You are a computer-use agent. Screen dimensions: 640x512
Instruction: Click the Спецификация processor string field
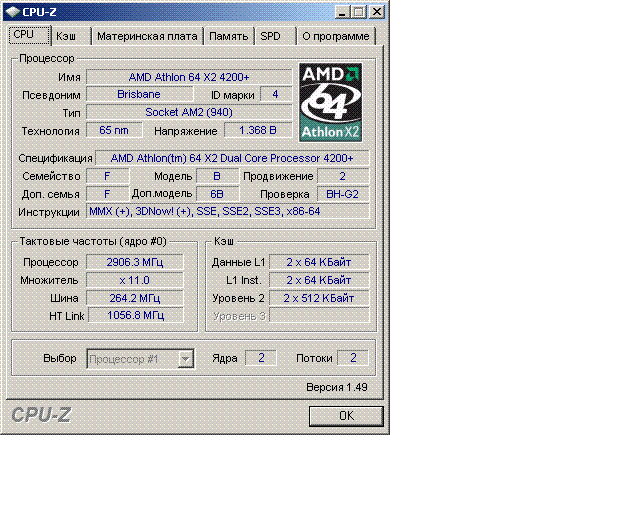[x=232, y=158]
